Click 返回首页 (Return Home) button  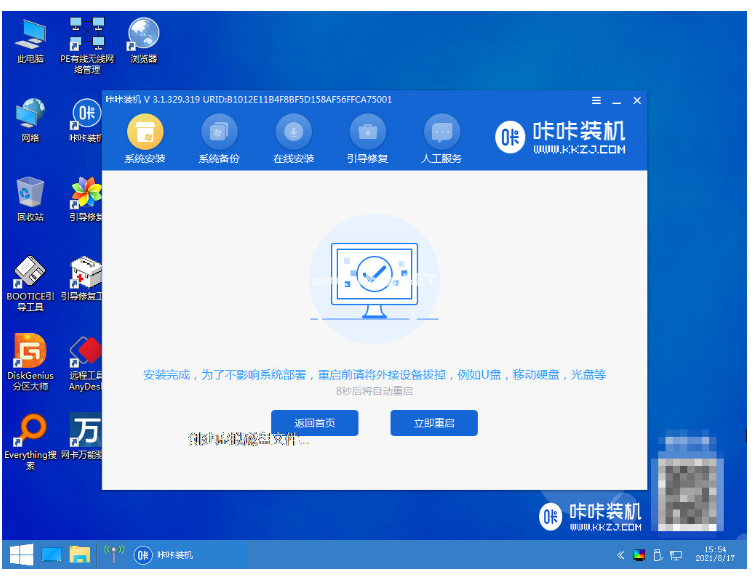click(315, 423)
